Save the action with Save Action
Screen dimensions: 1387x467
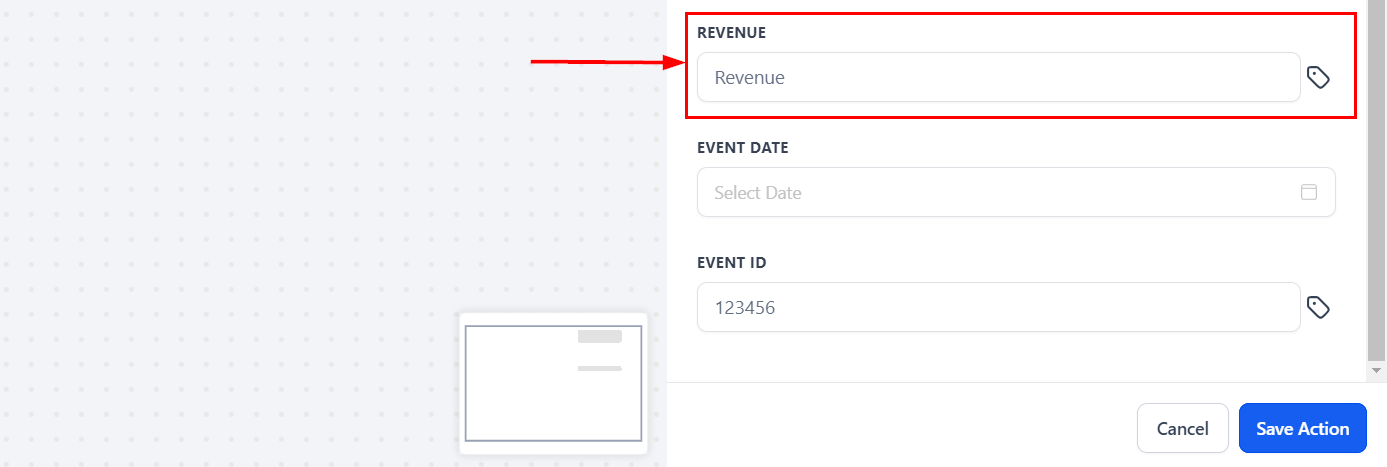tap(1302, 428)
